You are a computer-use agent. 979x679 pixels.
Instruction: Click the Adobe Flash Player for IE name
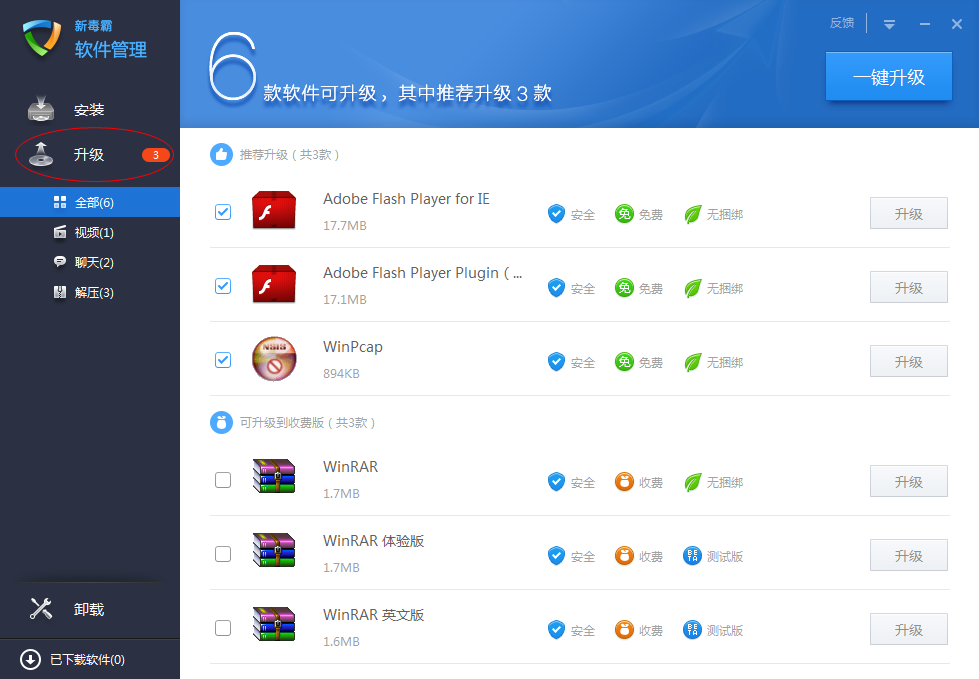pos(406,199)
